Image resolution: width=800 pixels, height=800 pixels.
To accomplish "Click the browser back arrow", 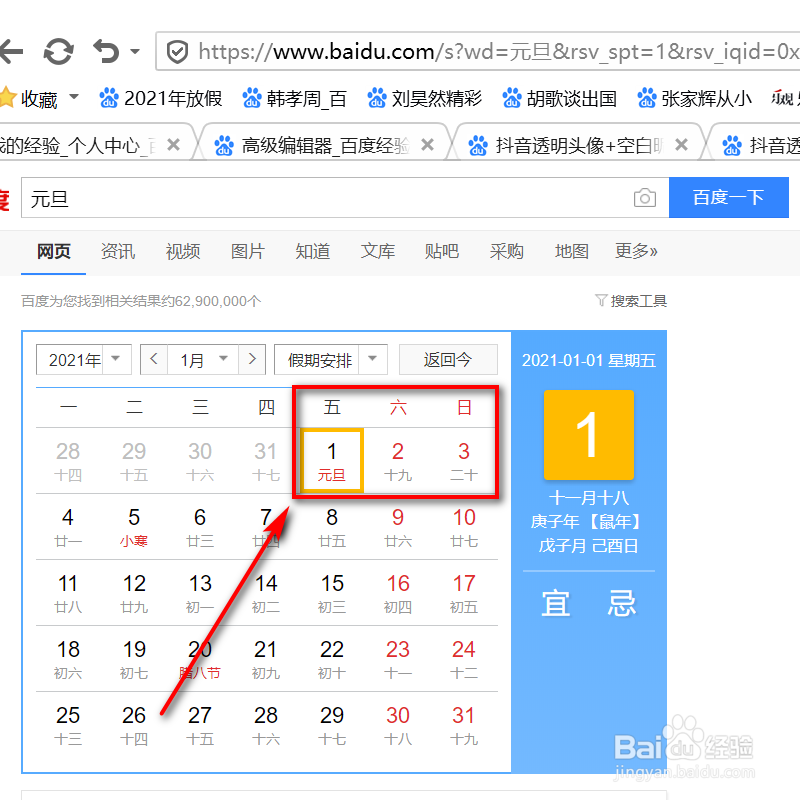I will tap(11, 51).
